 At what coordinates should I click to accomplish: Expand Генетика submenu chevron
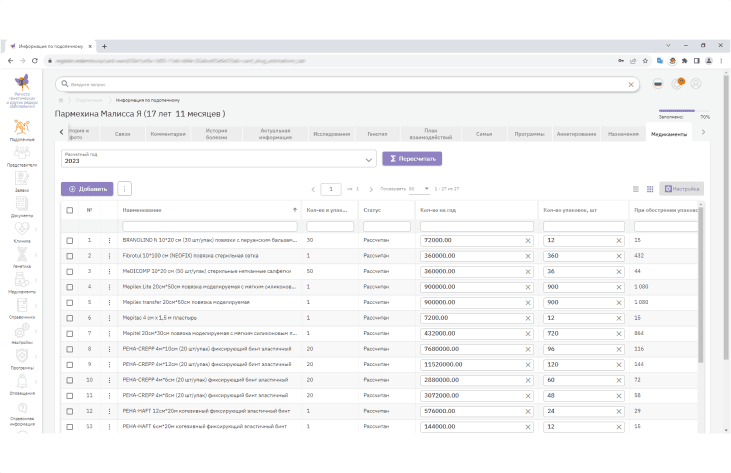coord(36,254)
